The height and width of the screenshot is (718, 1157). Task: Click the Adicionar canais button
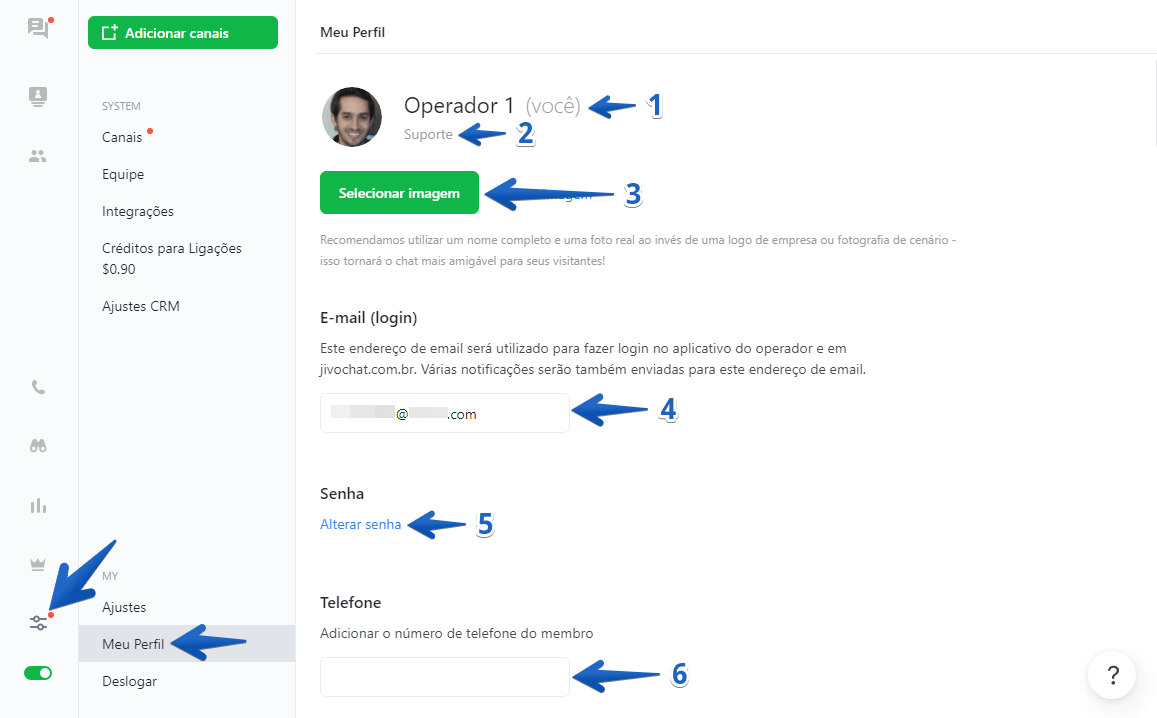click(182, 32)
